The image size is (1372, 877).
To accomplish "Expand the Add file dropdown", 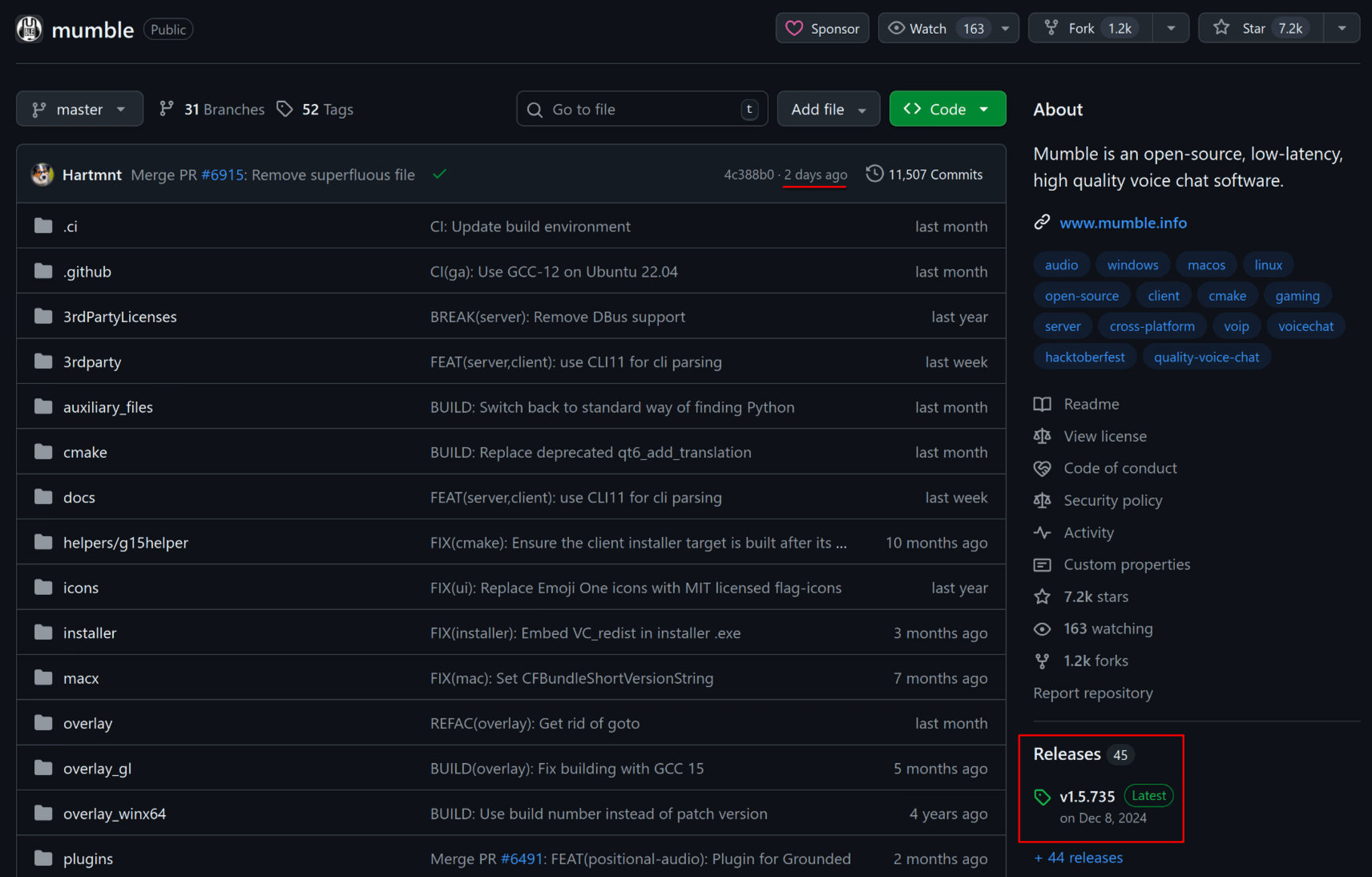I will pos(828,109).
